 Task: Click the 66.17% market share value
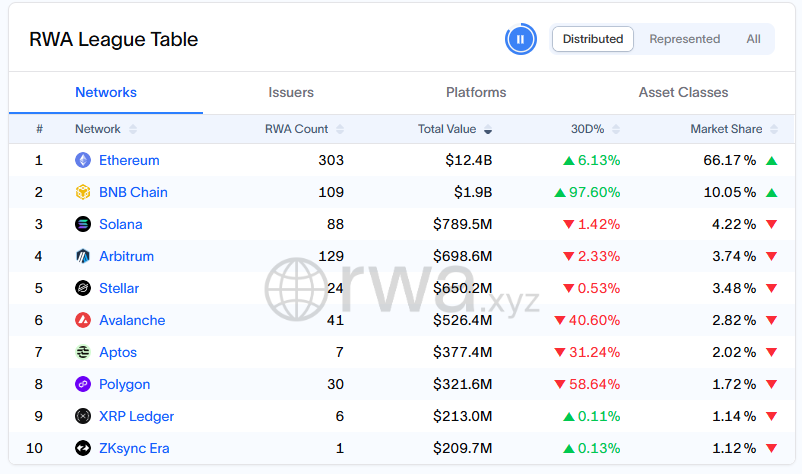pos(730,161)
